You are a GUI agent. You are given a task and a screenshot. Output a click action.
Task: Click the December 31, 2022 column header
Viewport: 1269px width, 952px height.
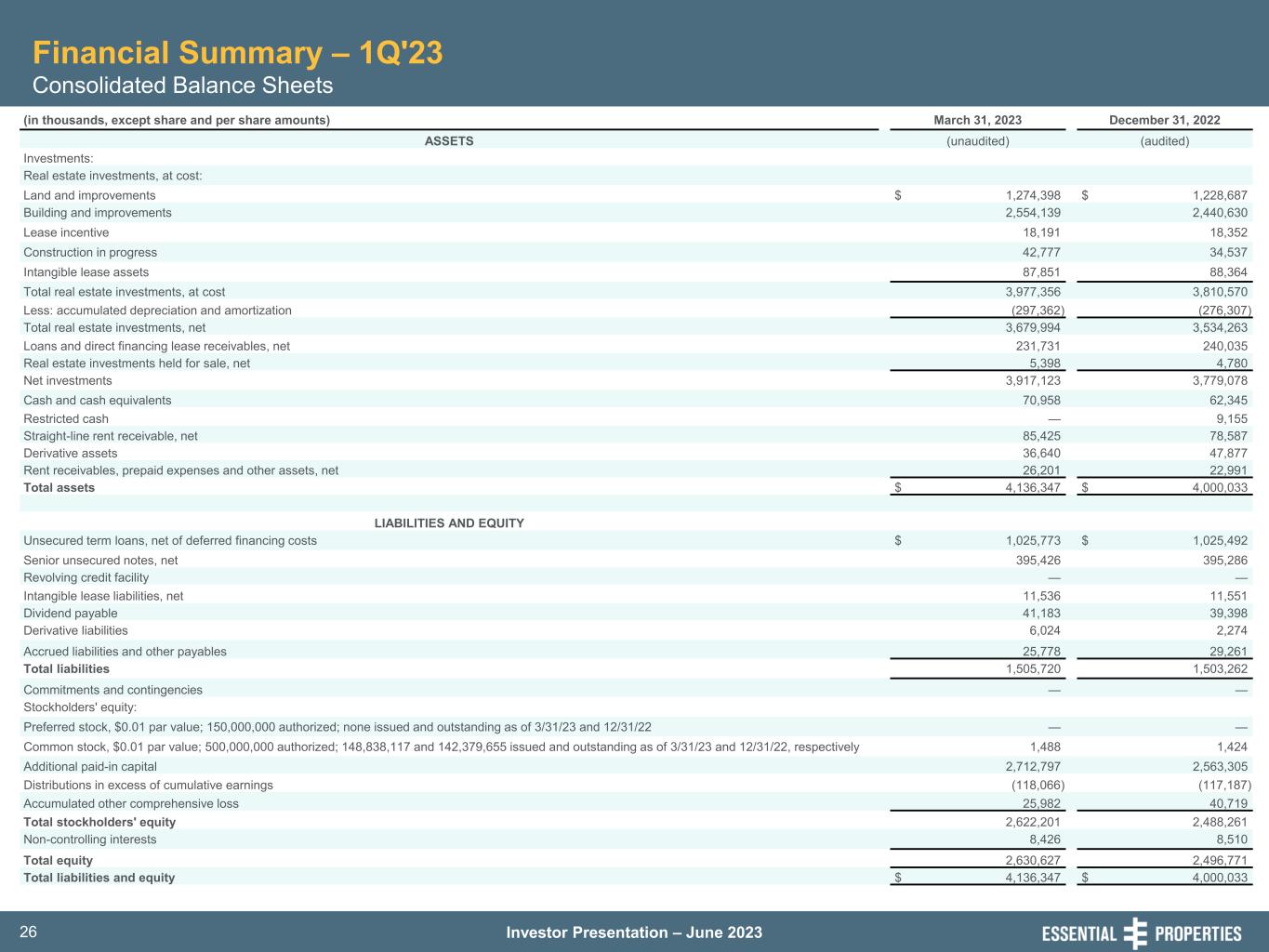[x=1164, y=120]
